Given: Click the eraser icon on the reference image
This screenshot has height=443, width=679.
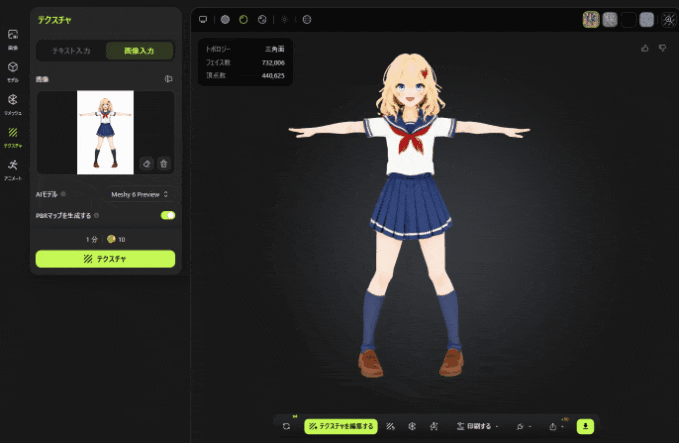Looking at the screenshot, I should [146, 163].
